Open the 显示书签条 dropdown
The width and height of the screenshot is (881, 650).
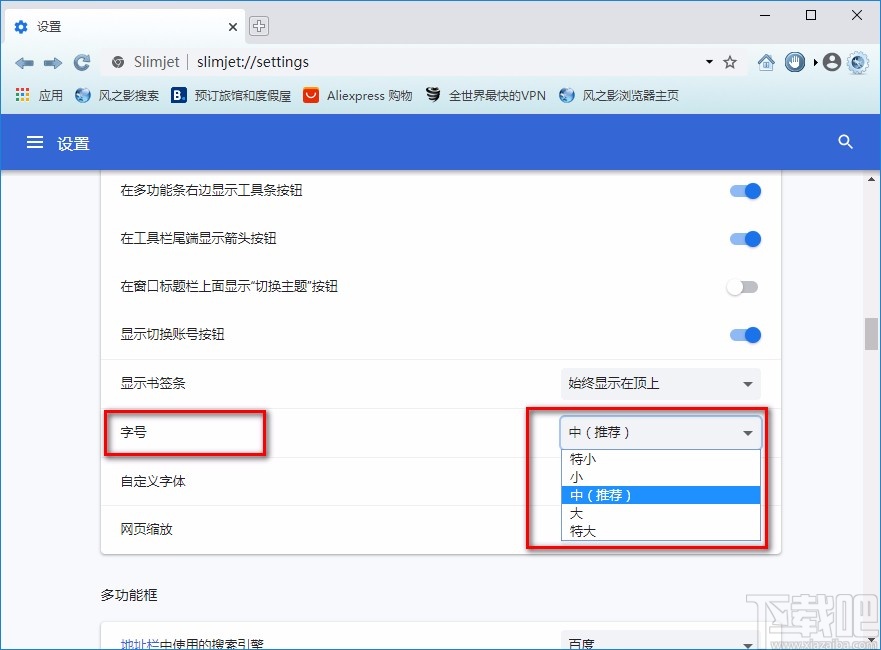pos(660,384)
